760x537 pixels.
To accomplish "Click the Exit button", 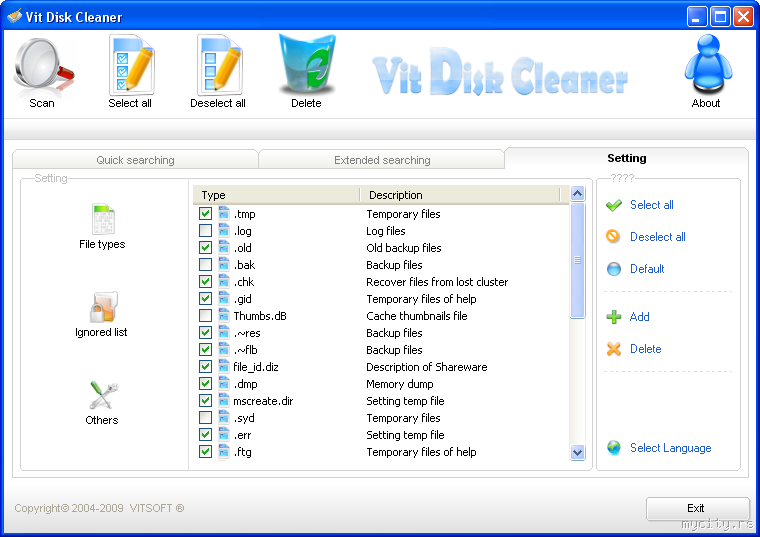I will (697, 508).
